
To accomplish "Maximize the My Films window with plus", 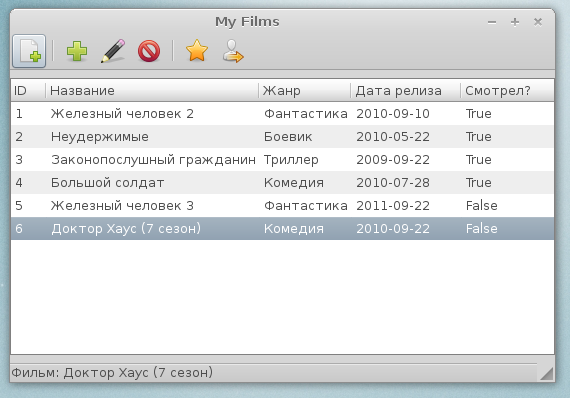I will pyautogui.click(x=515, y=22).
